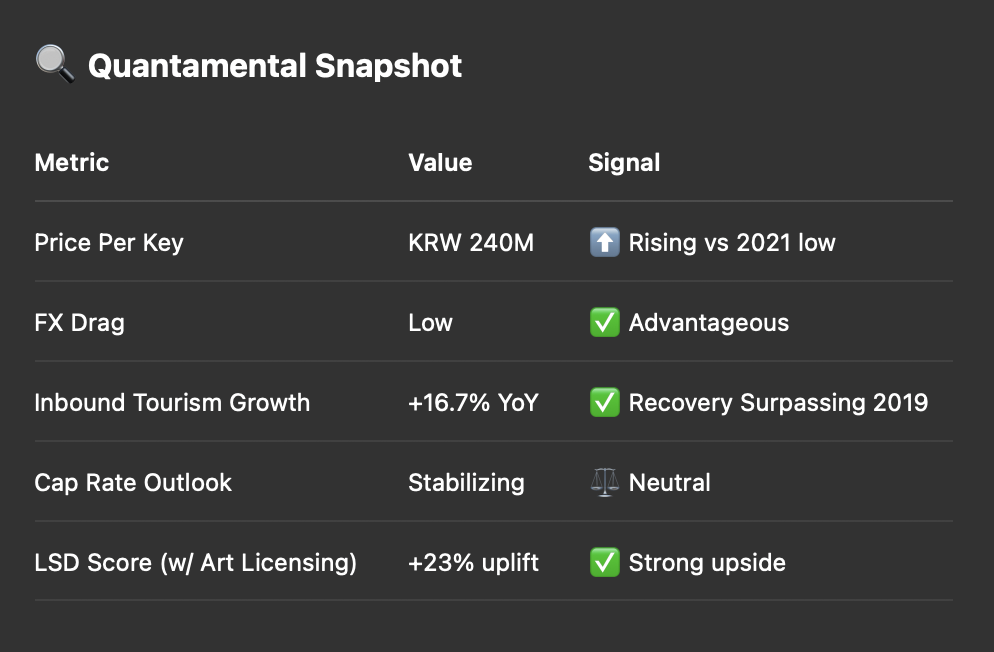Click the up arrow icon next to Rising
Screen dimensions: 994x652
[x=604, y=243]
